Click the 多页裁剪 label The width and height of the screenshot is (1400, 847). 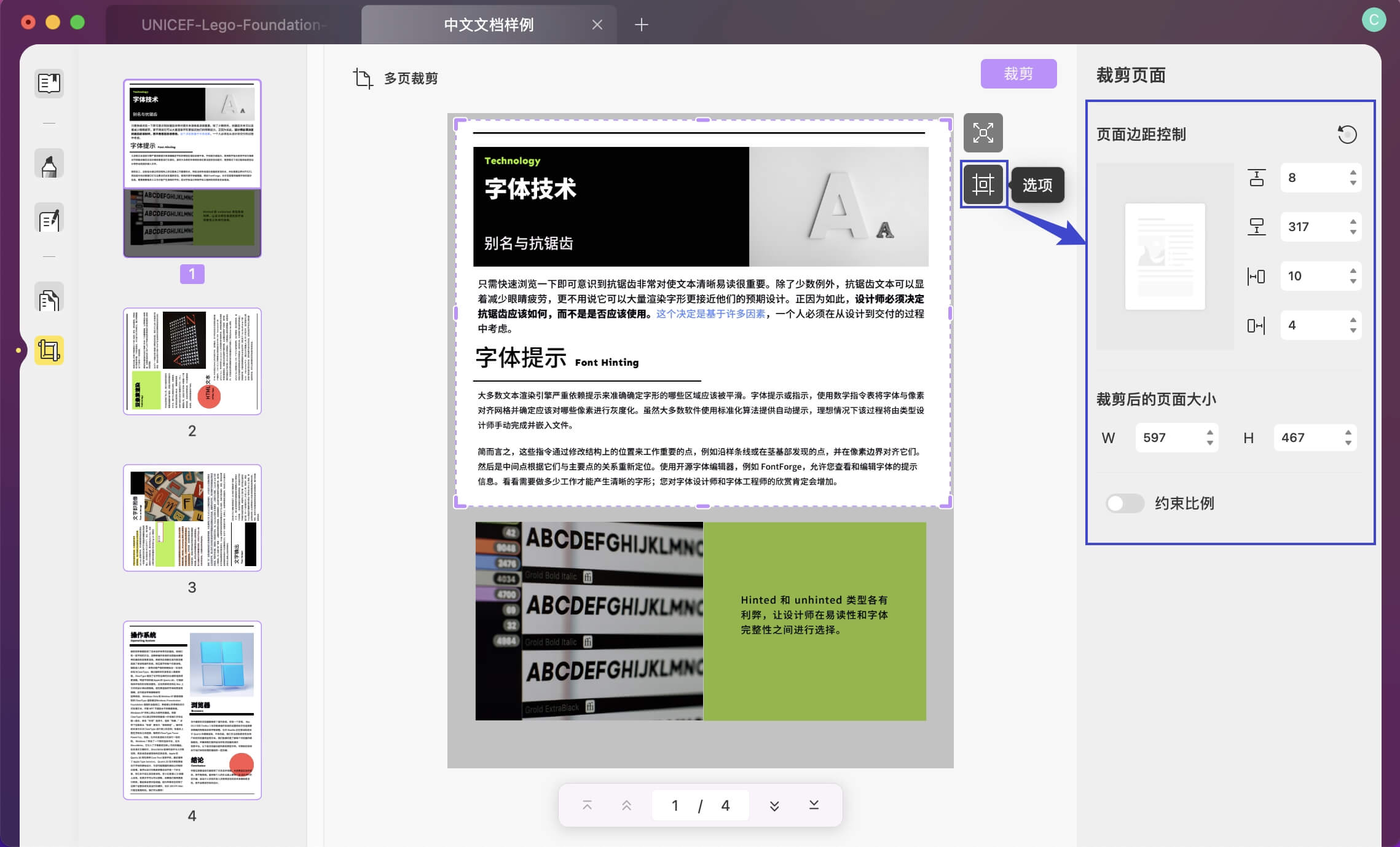point(411,79)
